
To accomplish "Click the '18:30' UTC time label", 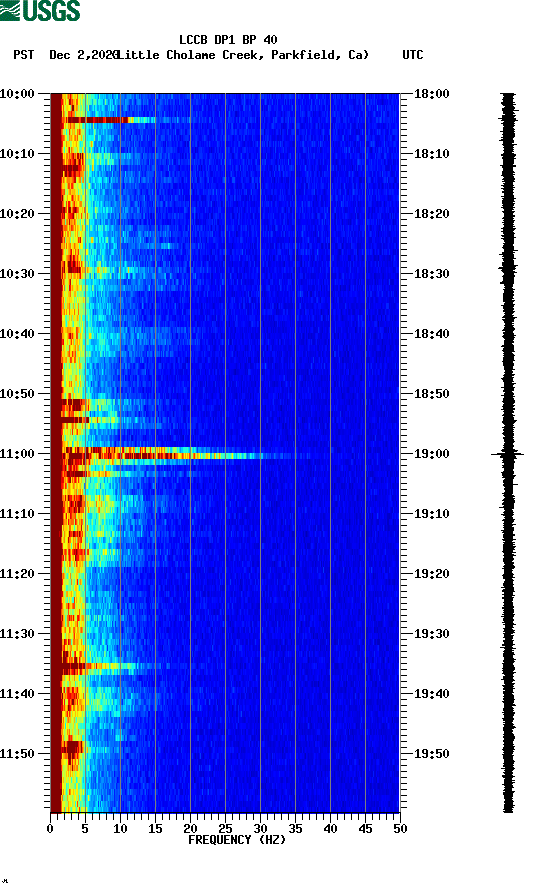I will 431,274.
